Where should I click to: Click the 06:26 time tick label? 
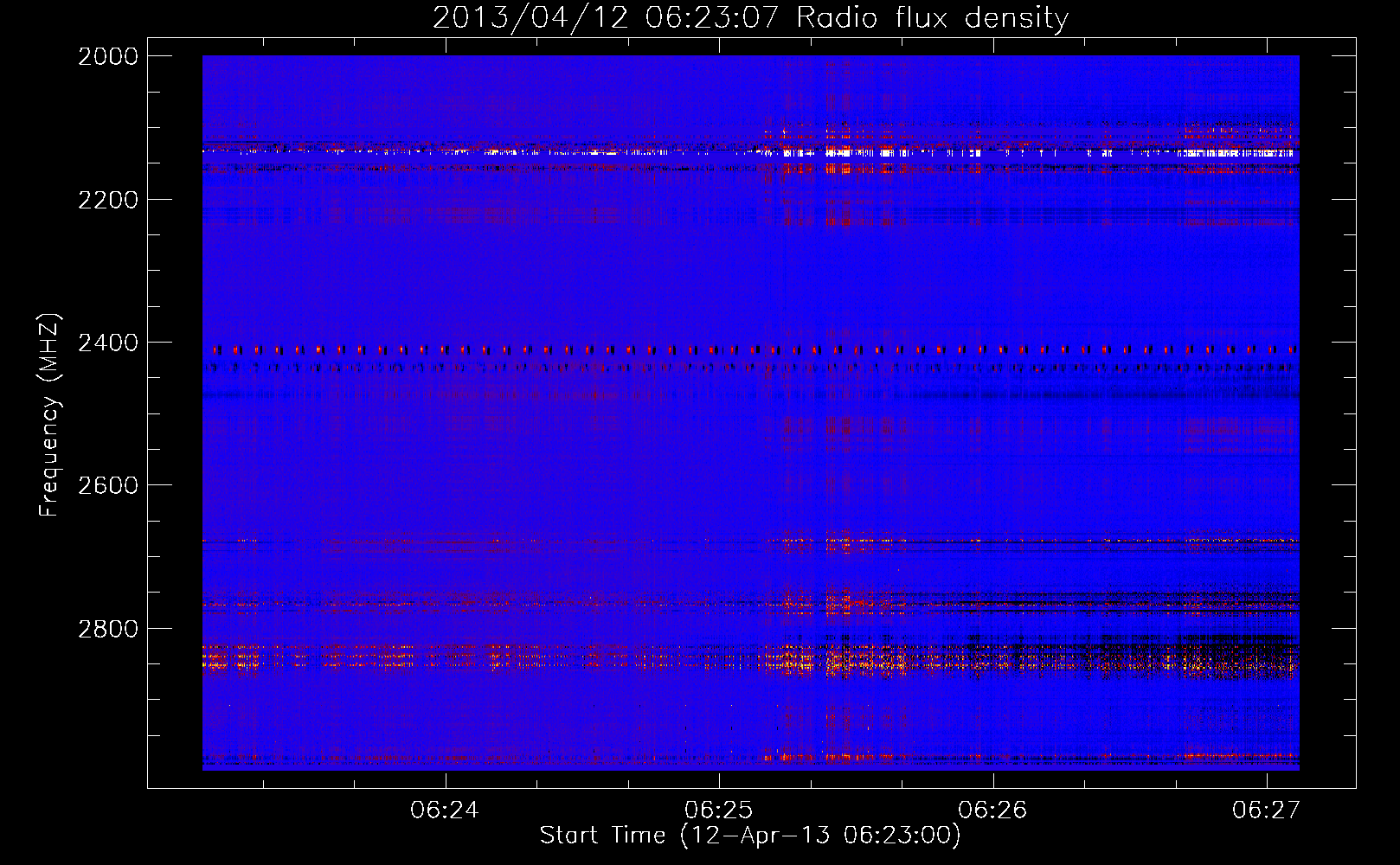click(x=992, y=811)
